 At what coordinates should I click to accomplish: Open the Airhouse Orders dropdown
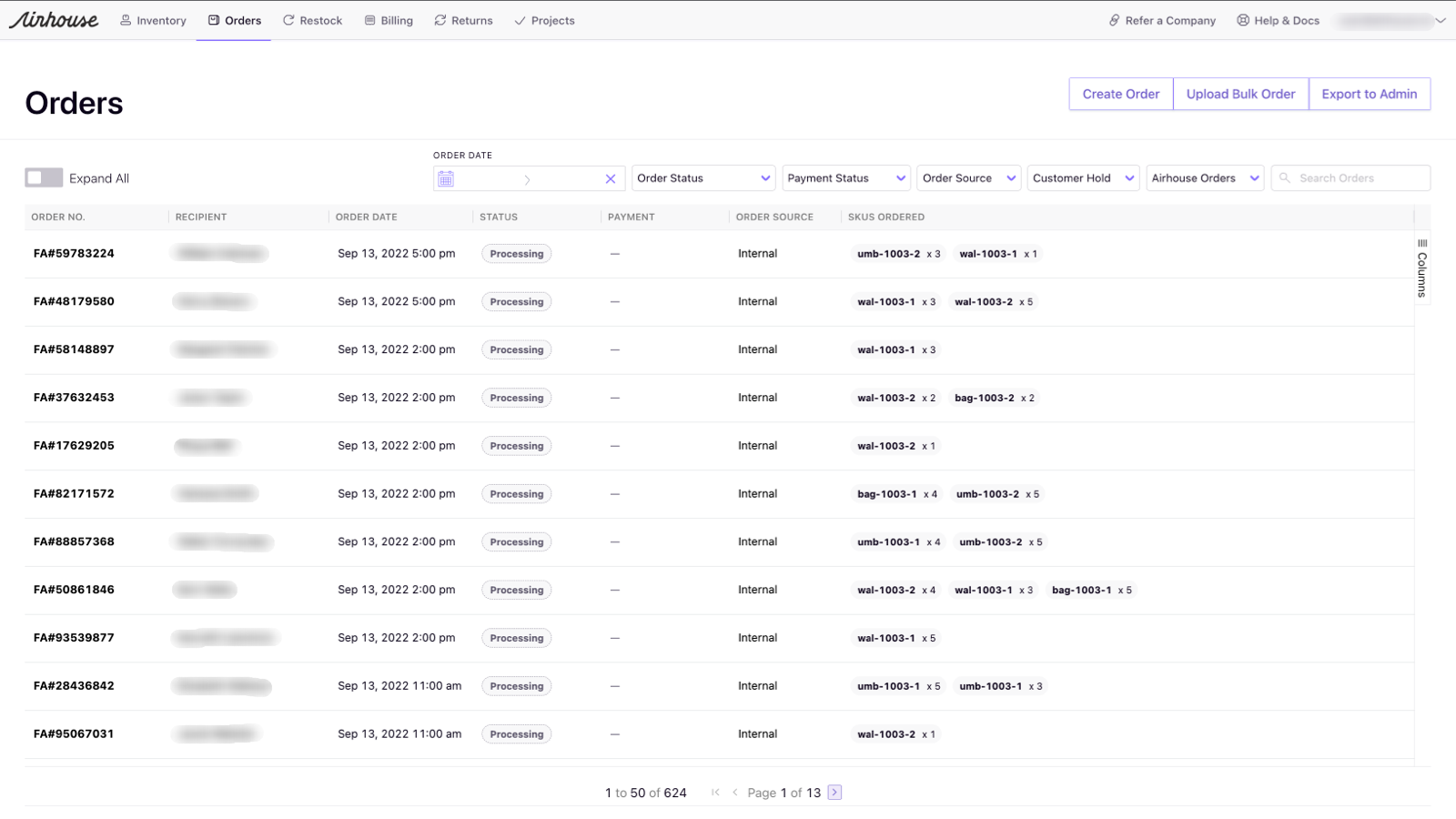[x=1205, y=178]
